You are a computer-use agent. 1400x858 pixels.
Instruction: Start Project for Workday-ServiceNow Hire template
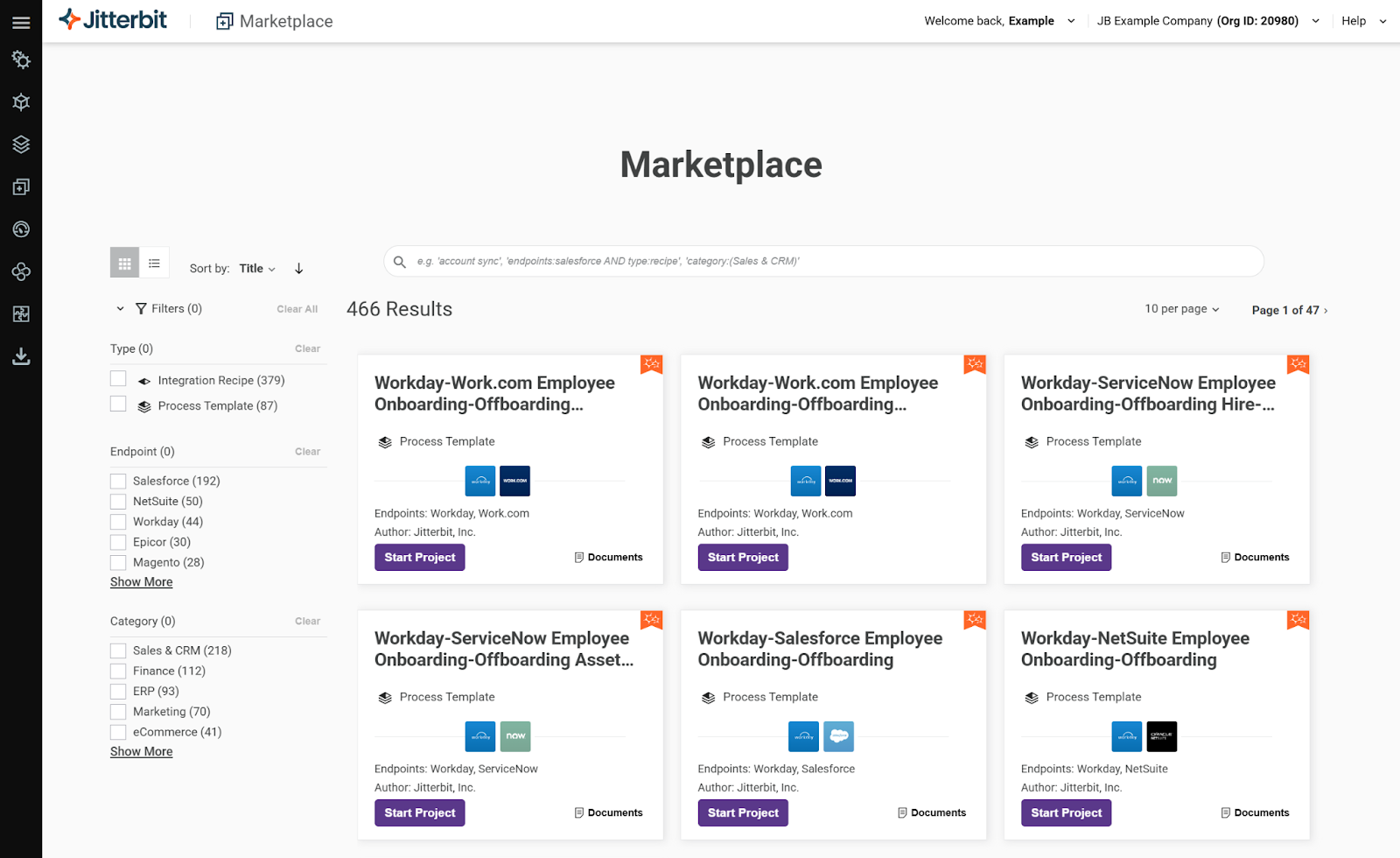point(1066,558)
